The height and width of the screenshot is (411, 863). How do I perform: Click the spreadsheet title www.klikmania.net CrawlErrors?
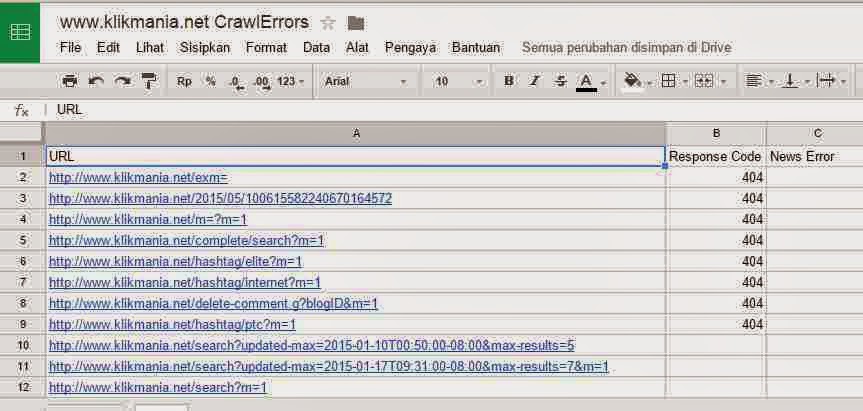[185, 23]
